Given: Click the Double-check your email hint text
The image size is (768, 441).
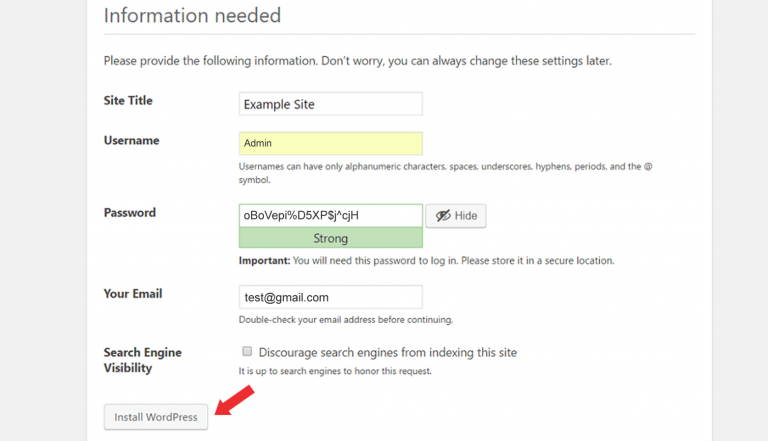Looking at the screenshot, I should pyautogui.click(x=345, y=320).
